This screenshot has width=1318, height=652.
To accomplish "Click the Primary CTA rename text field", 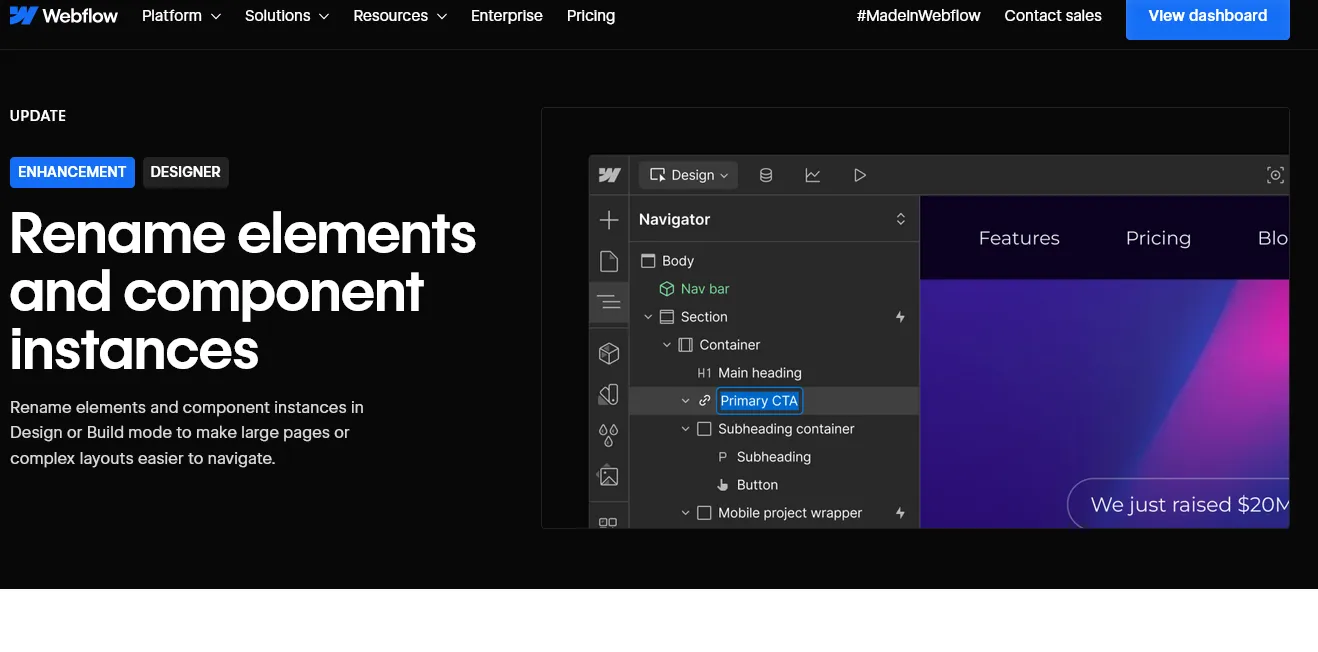I will point(759,401).
